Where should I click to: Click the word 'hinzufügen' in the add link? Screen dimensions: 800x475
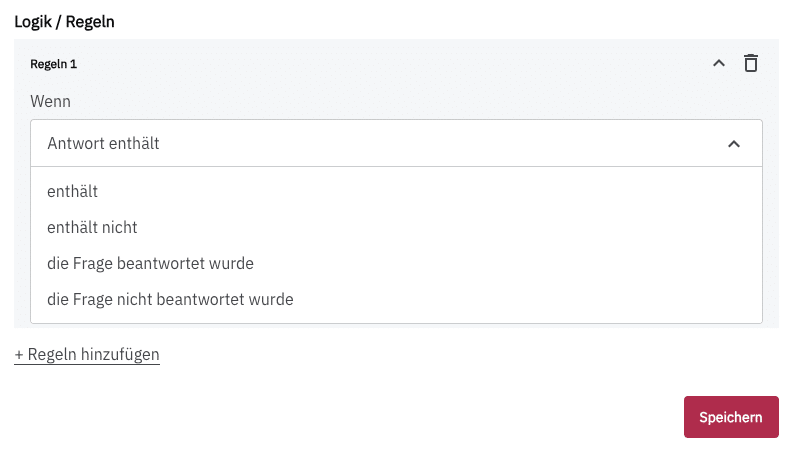tap(120, 354)
